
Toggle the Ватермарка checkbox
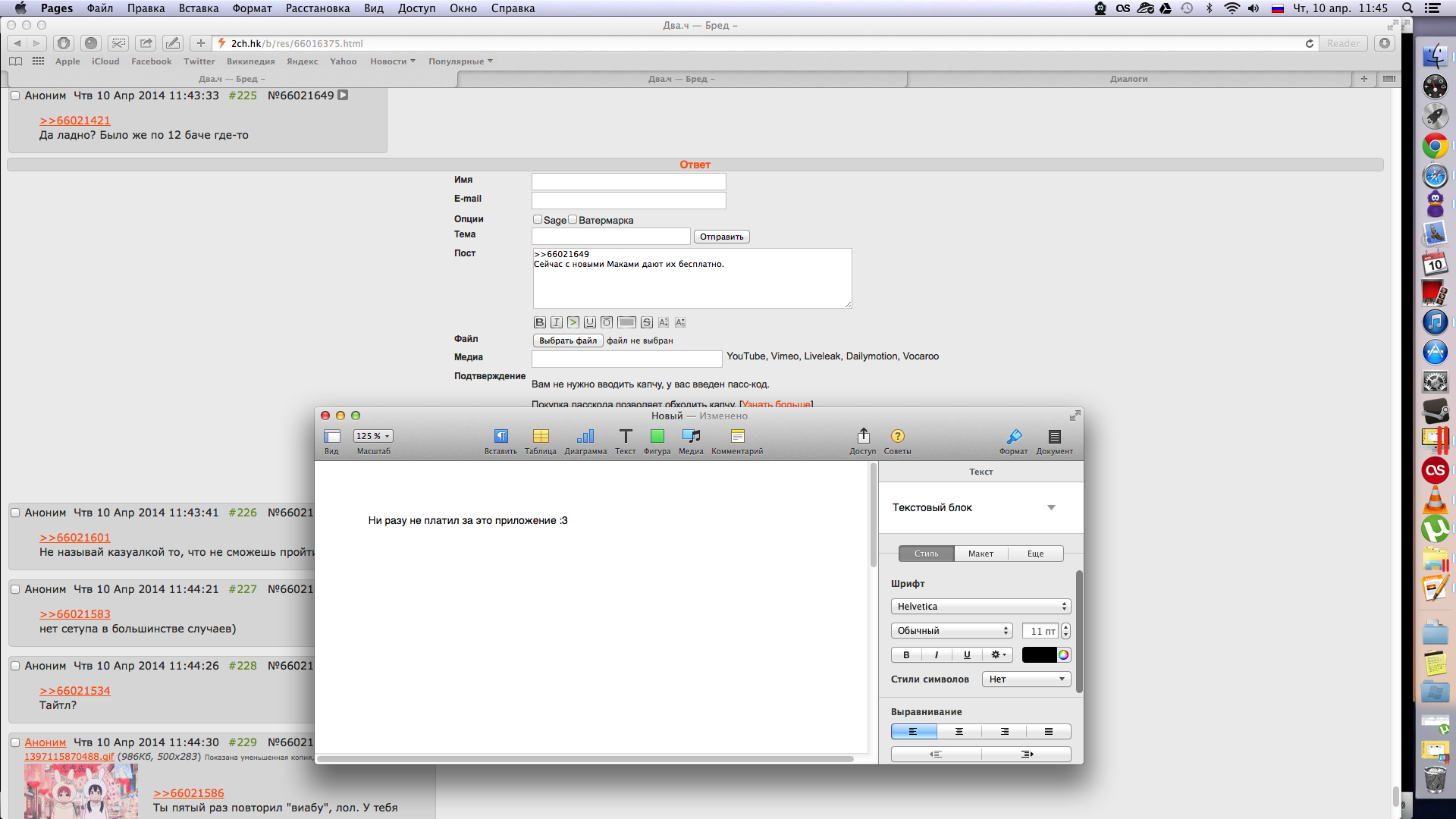[x=573, y=219]
